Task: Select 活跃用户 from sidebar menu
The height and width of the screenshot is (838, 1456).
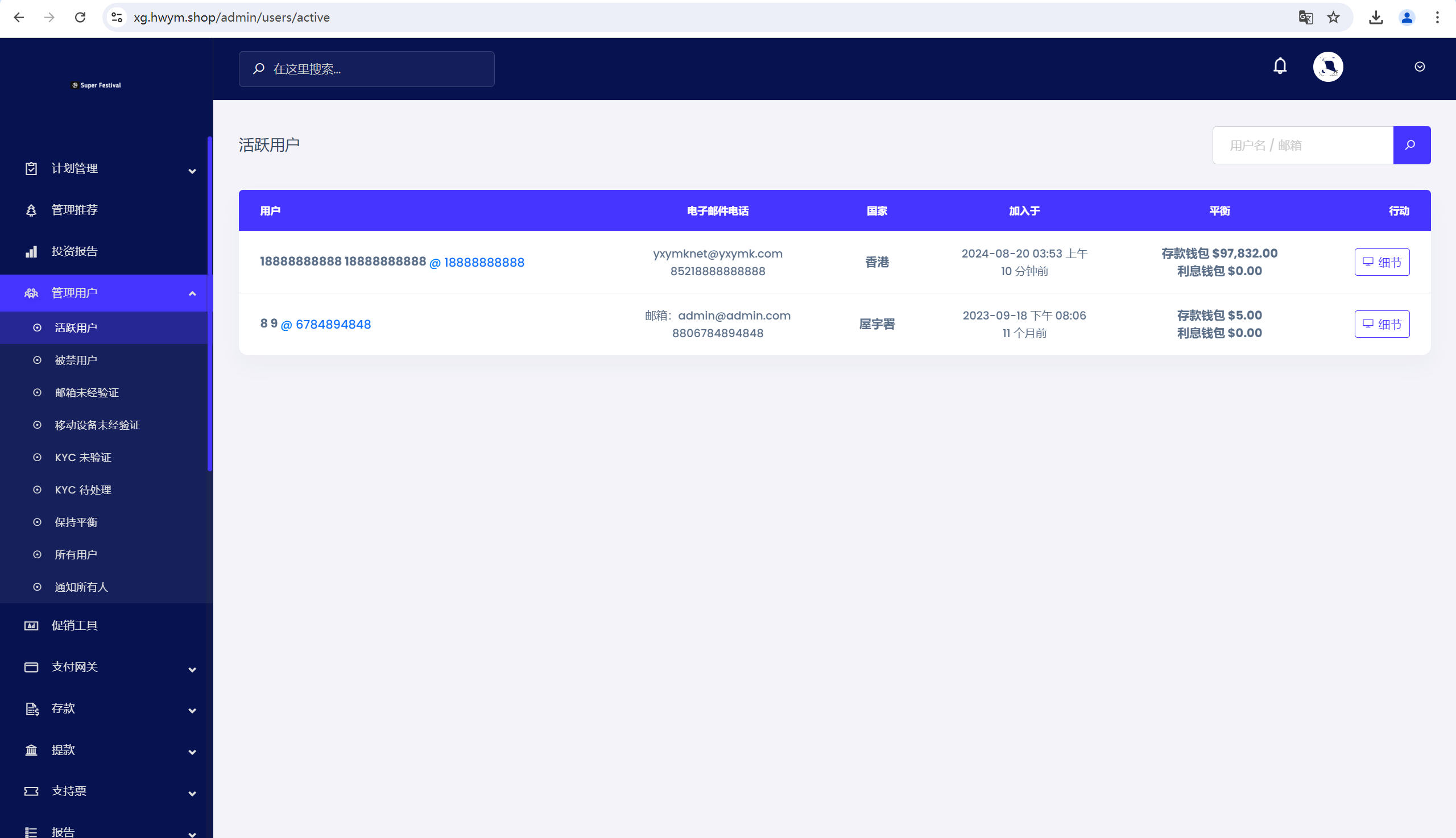Action: point(76,327)
